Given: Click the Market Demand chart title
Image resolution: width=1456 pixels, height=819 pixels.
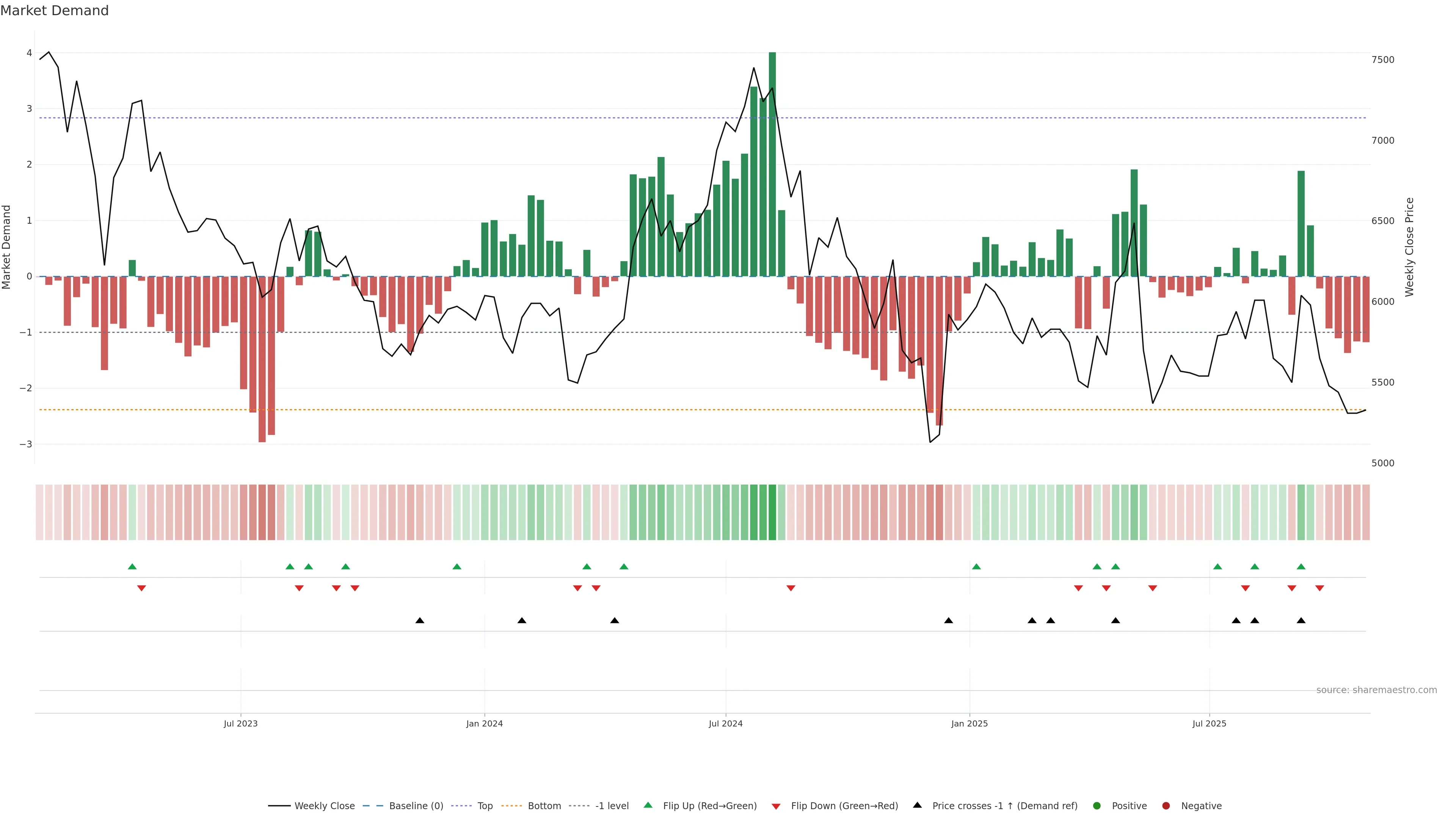Looking at the screenshot, I should coord(54,11).
